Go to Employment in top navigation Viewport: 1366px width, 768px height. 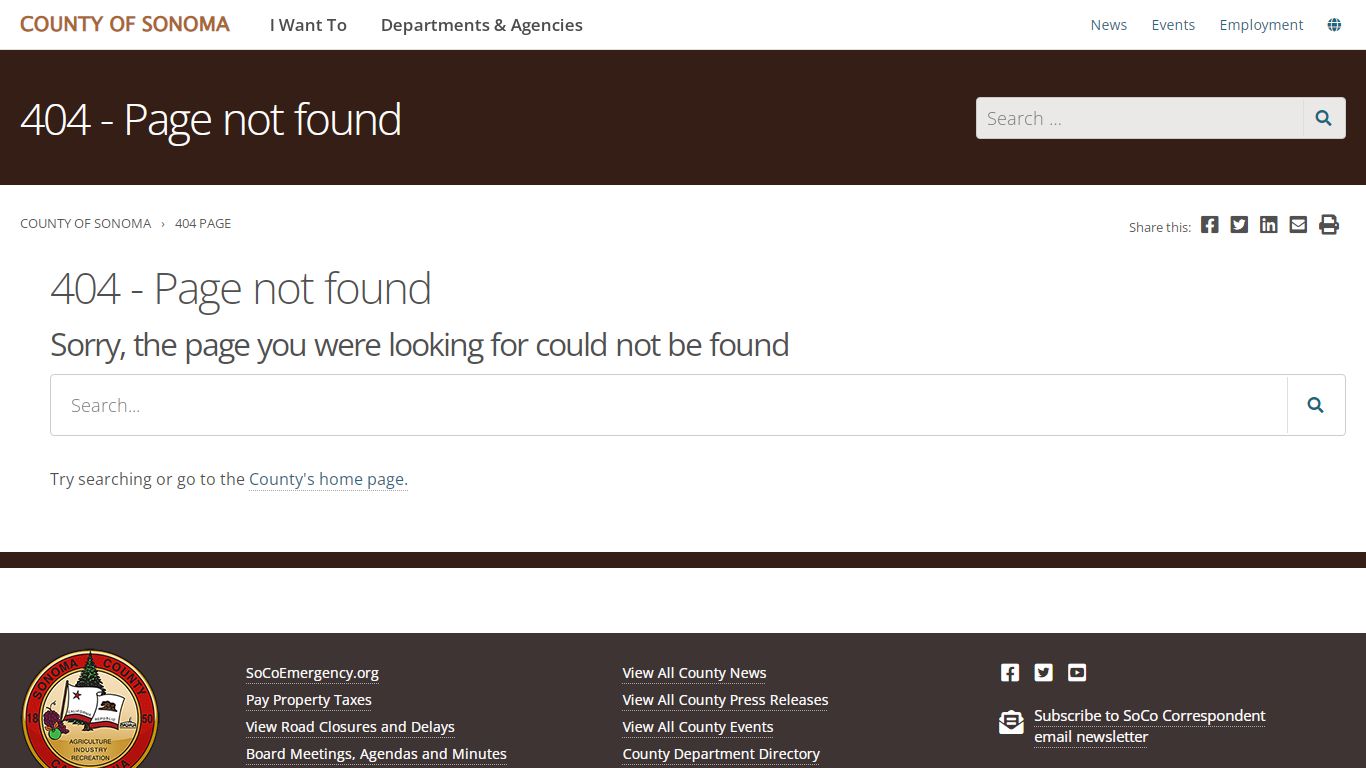pos(1261,25)
